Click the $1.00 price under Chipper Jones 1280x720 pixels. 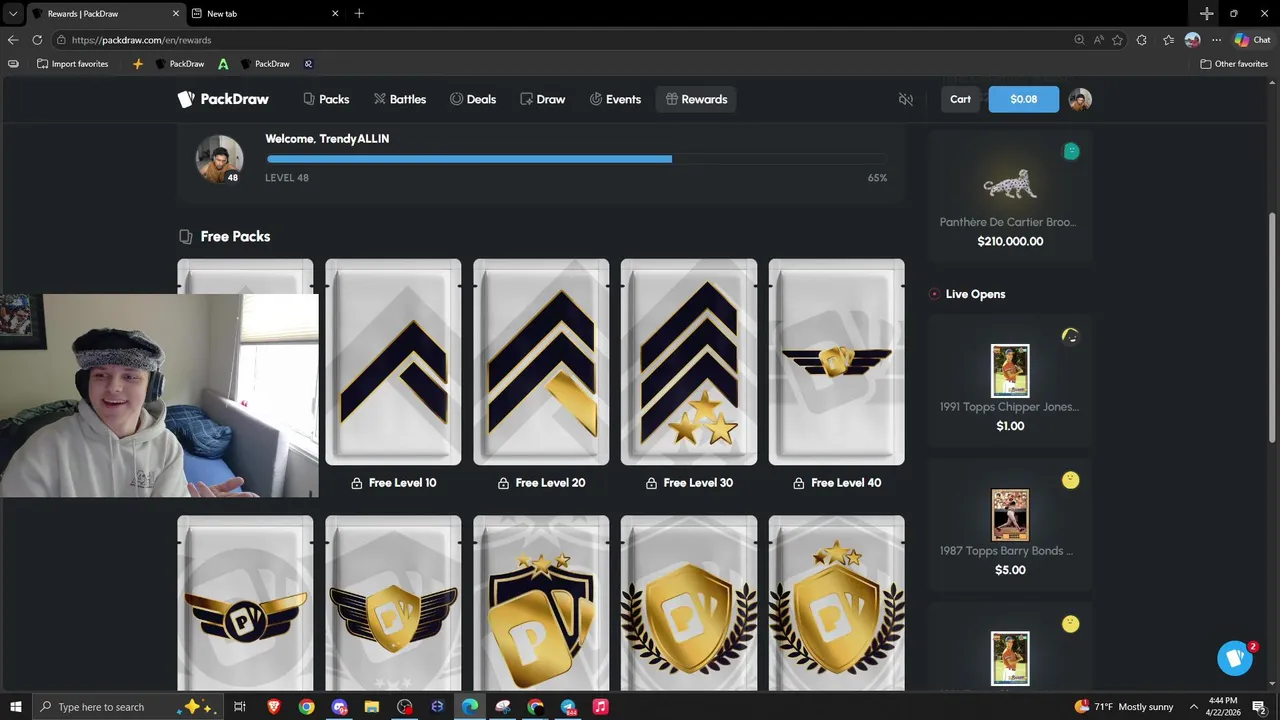pyautogui.click(x=1010, y=426)
